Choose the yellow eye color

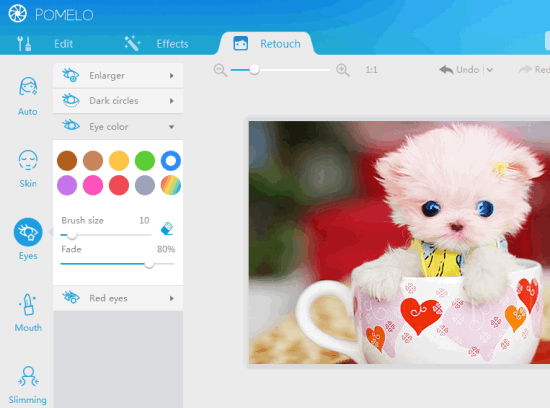(119, 161)
